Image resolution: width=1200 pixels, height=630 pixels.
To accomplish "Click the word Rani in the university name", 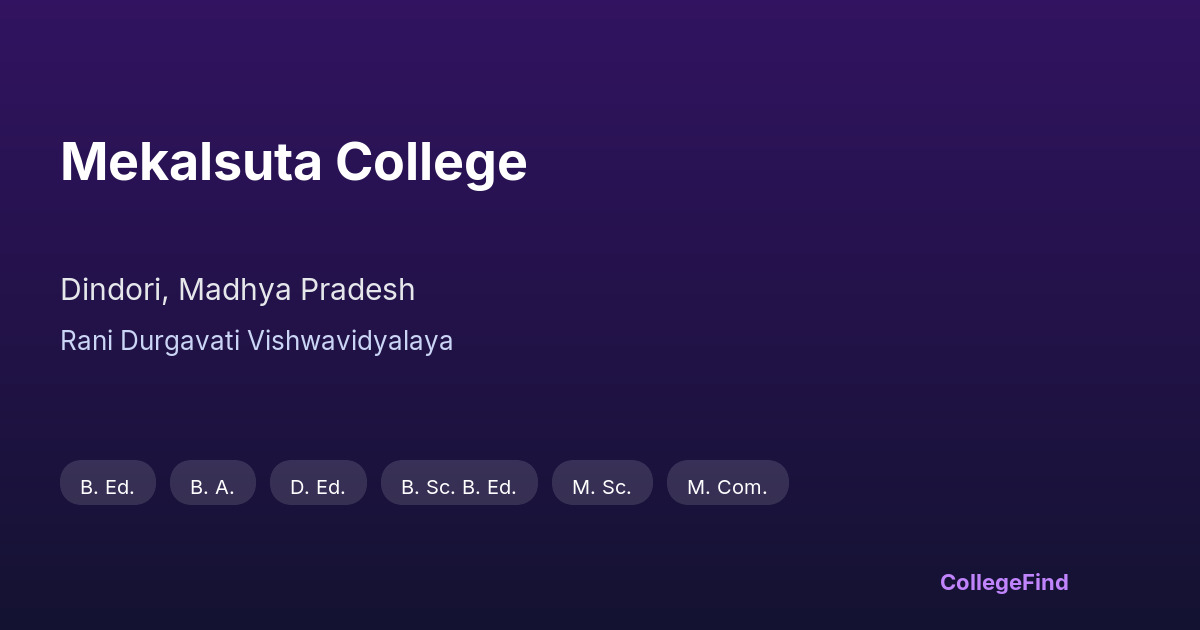I will click(x=86, y=341).
